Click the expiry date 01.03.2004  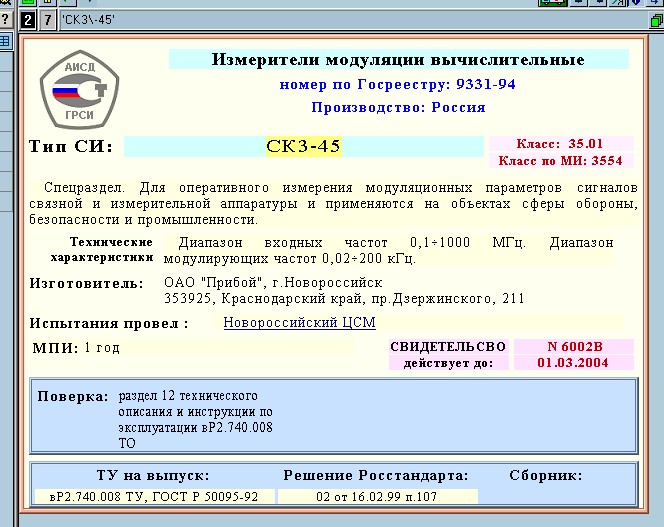point(573,363)
